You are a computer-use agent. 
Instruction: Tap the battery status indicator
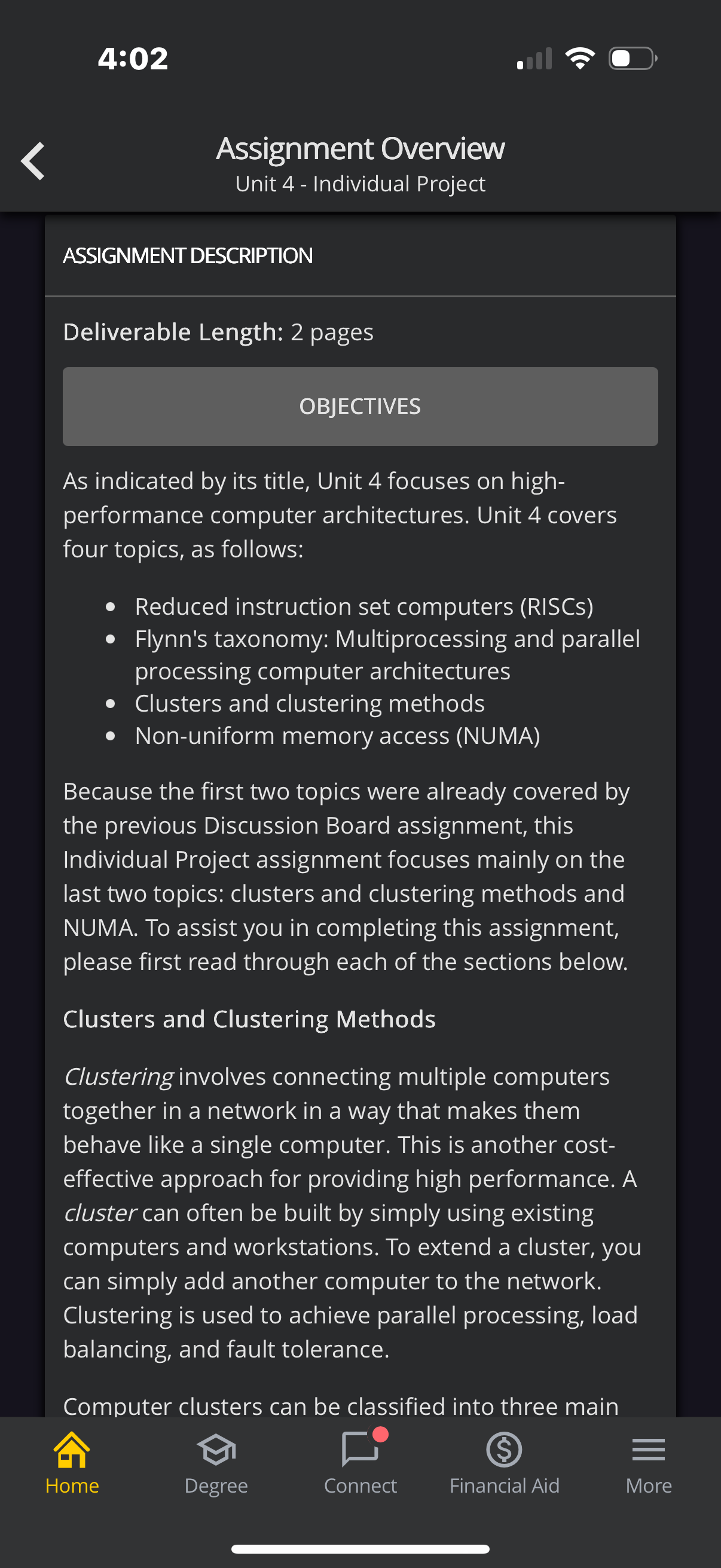[631, 58]
